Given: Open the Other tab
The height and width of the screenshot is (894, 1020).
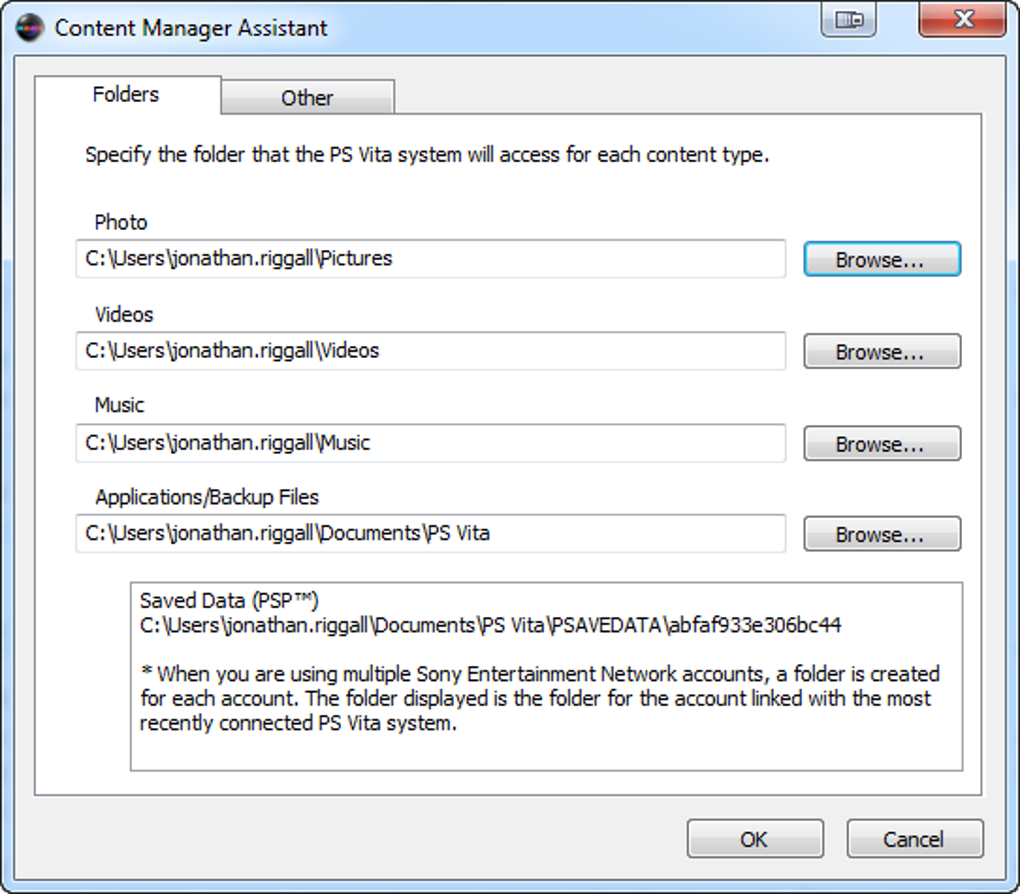Looking at the screenshot, I should (307, 98).
